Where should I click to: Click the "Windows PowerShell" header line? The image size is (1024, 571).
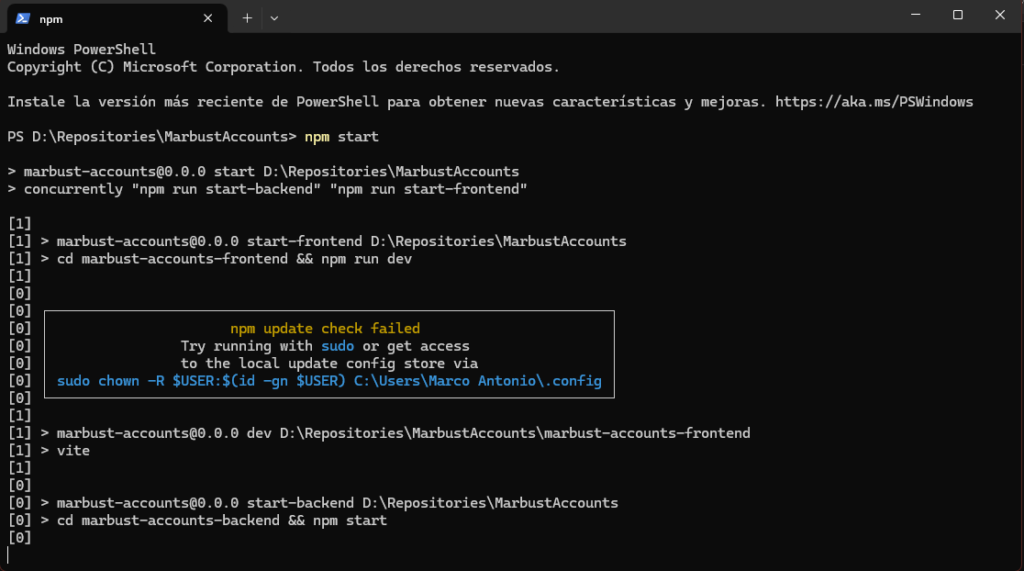pos(81,50)
